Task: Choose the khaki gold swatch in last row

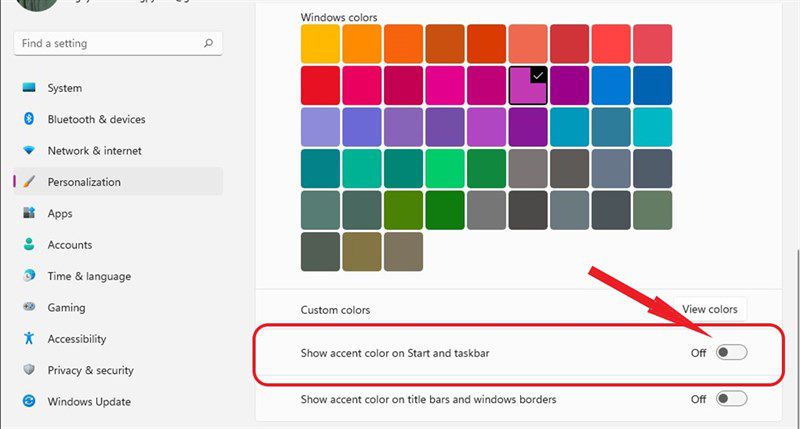Action: click(362, 251)
